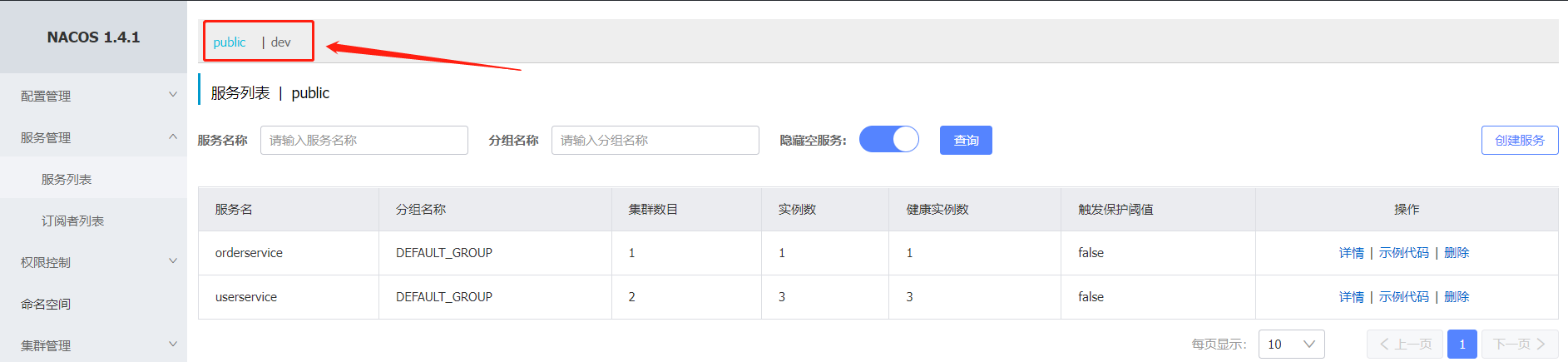Collapse the 服务管理 menu chevron
This screenshot has width=1568, height=362.
coord(173,136)
